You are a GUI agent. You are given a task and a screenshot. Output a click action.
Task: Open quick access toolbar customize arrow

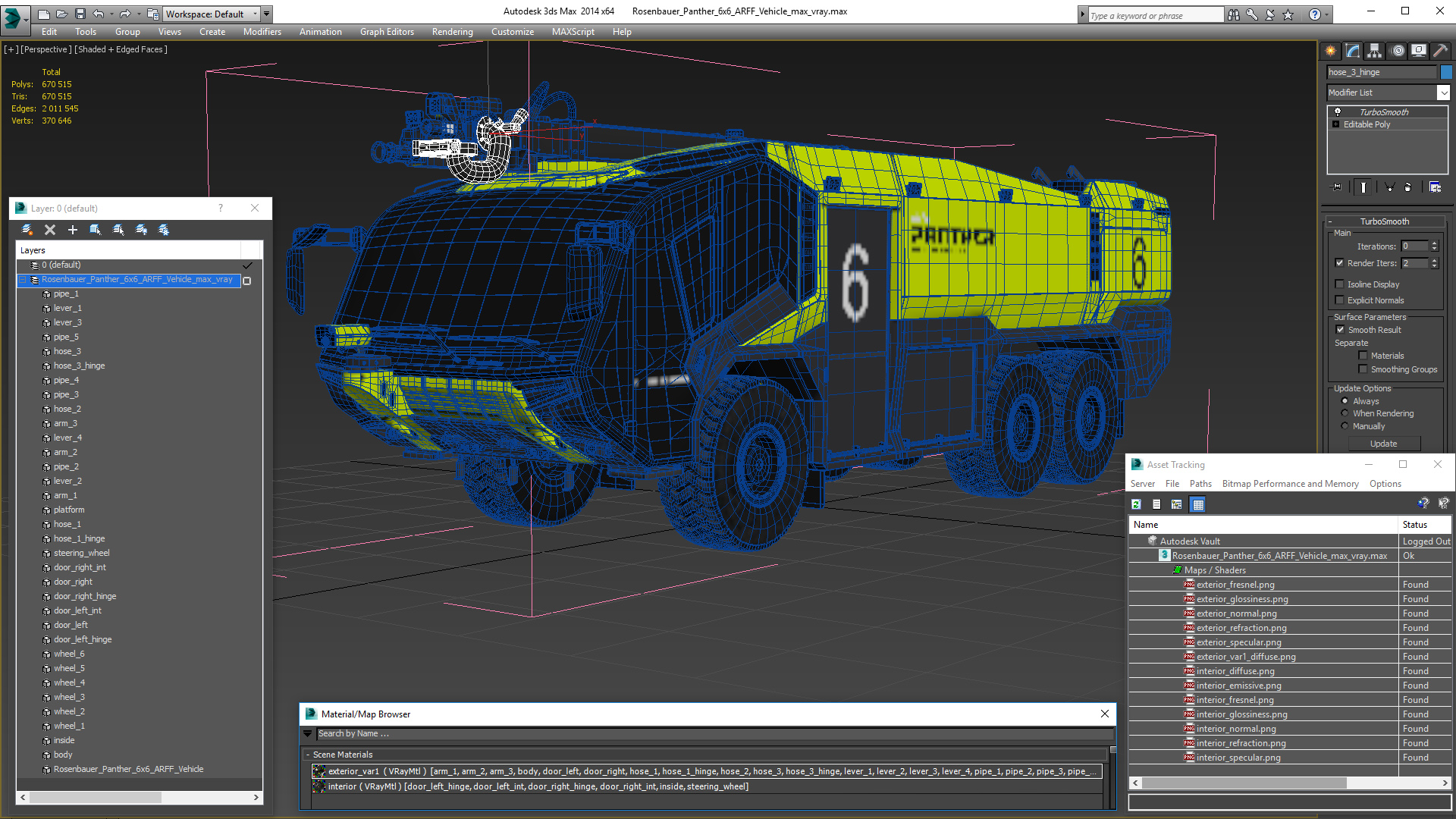point(267,14)
